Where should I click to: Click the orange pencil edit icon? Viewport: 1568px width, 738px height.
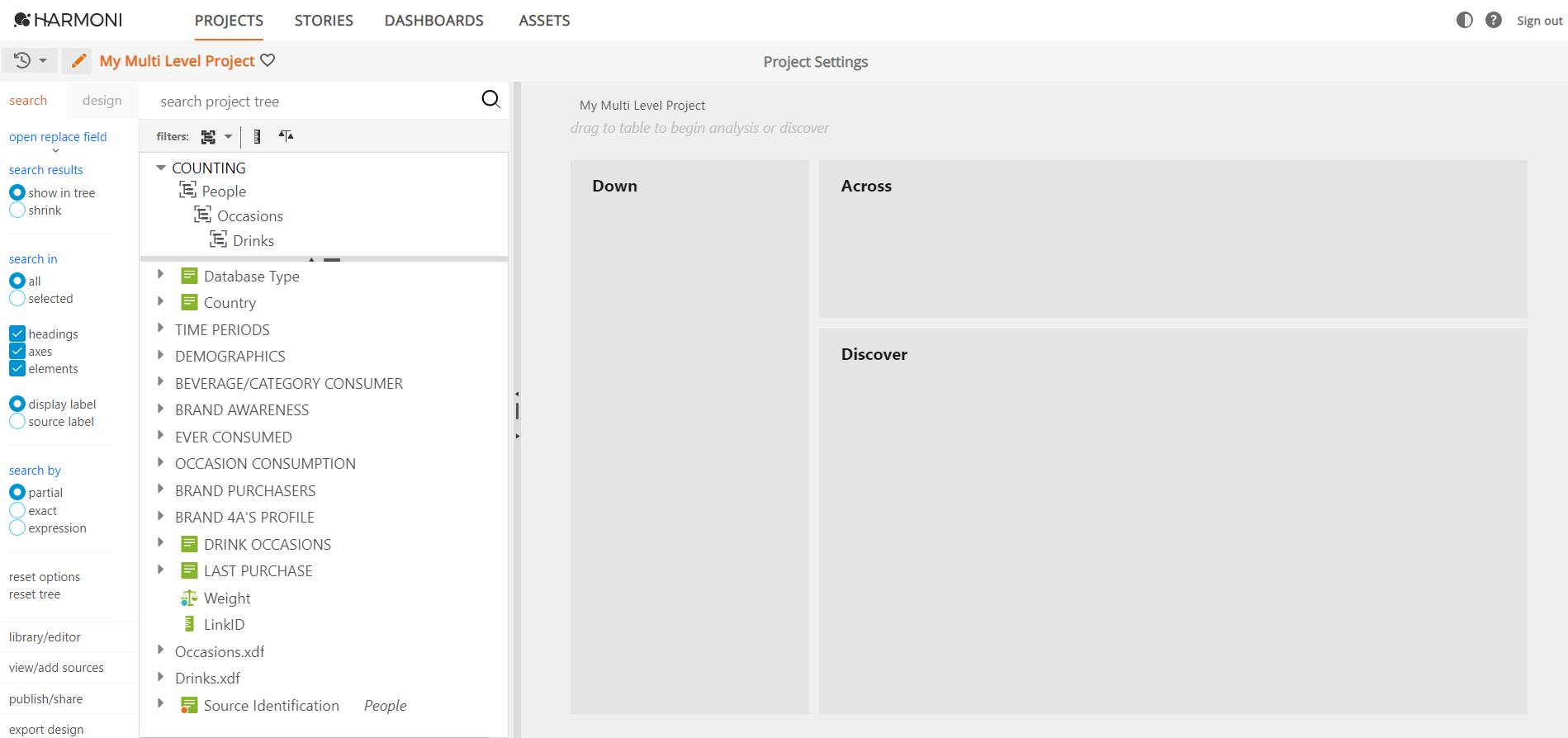tap(78, 61)
